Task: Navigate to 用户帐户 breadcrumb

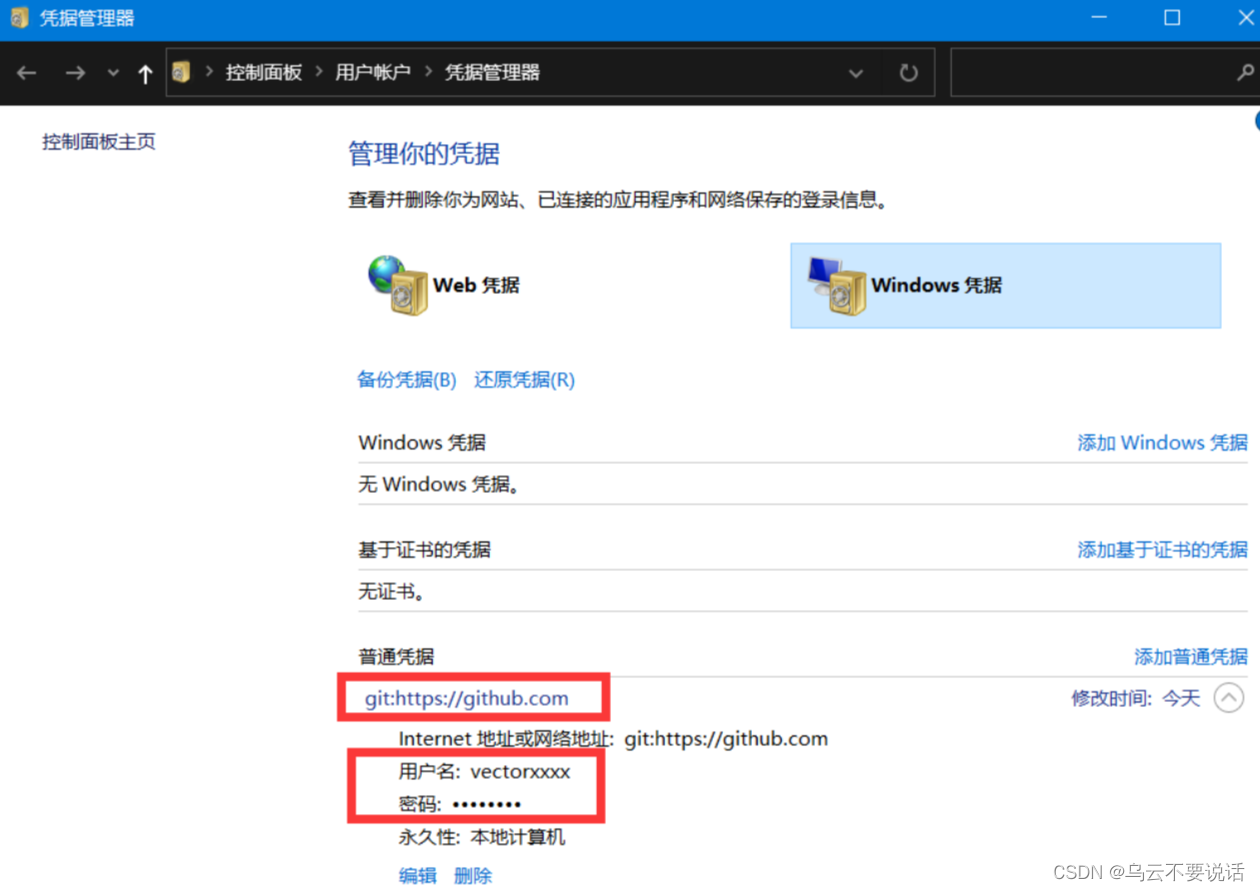Action: 373,72
